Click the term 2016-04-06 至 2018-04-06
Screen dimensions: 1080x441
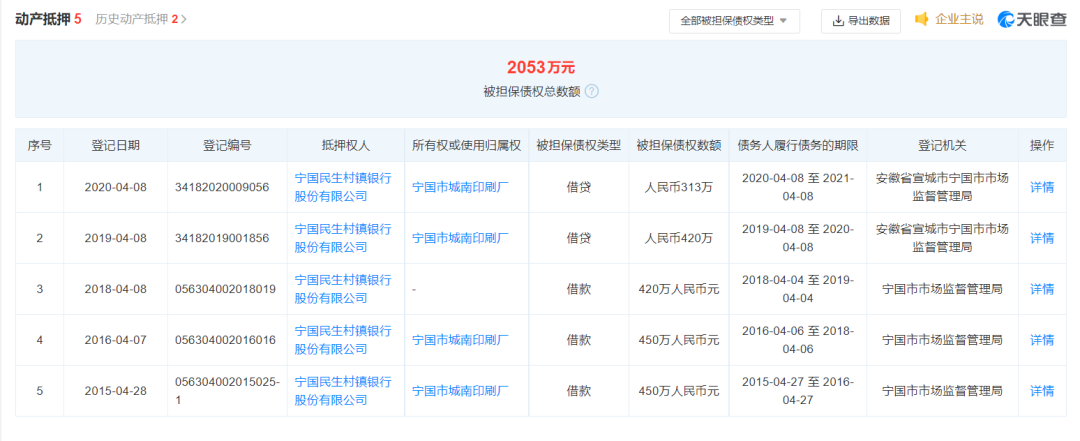[x=798, y=340]
